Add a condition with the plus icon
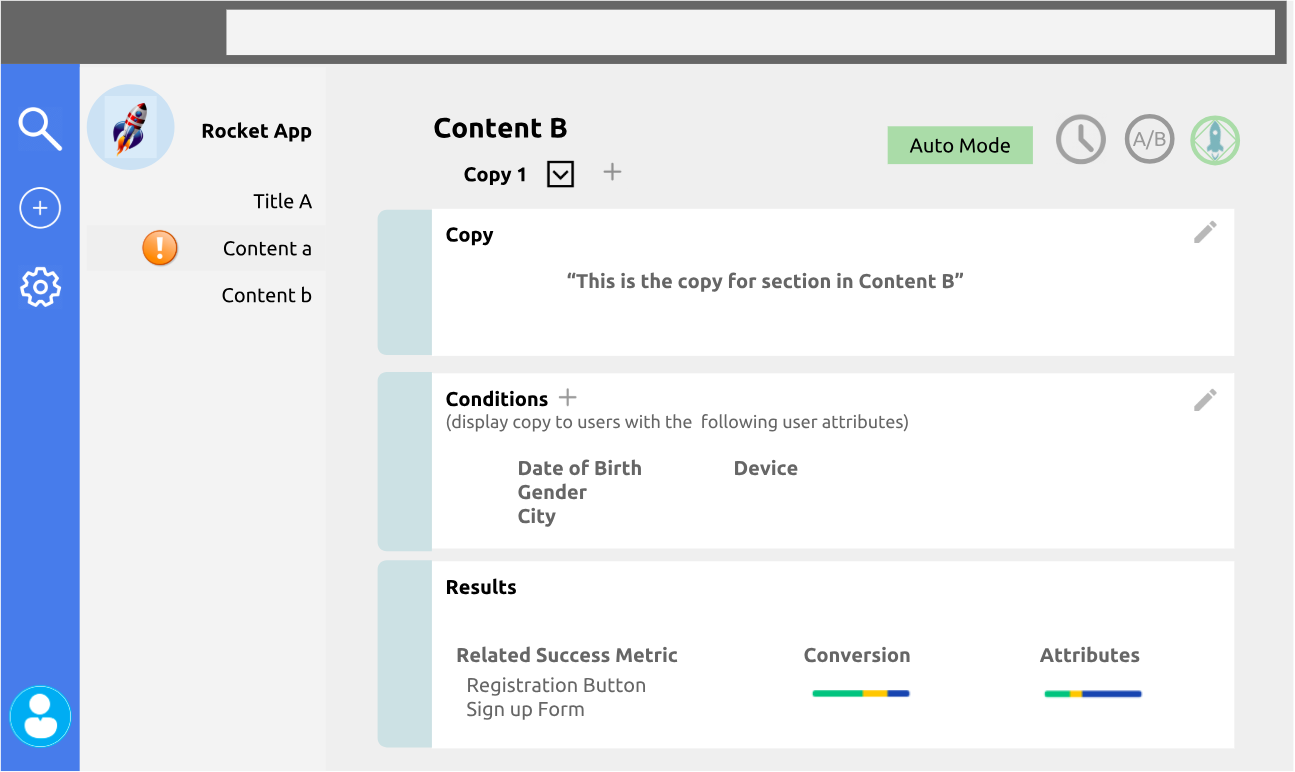 [x=568, y=397]
